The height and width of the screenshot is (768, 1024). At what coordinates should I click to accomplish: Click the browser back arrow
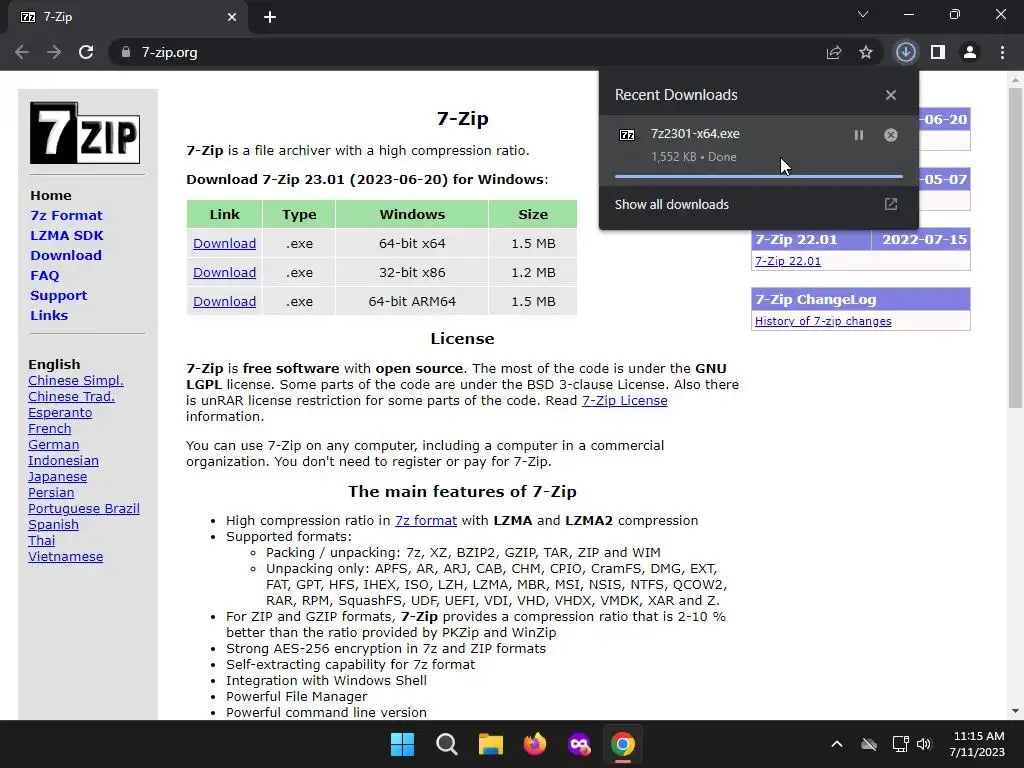(22, 52)
